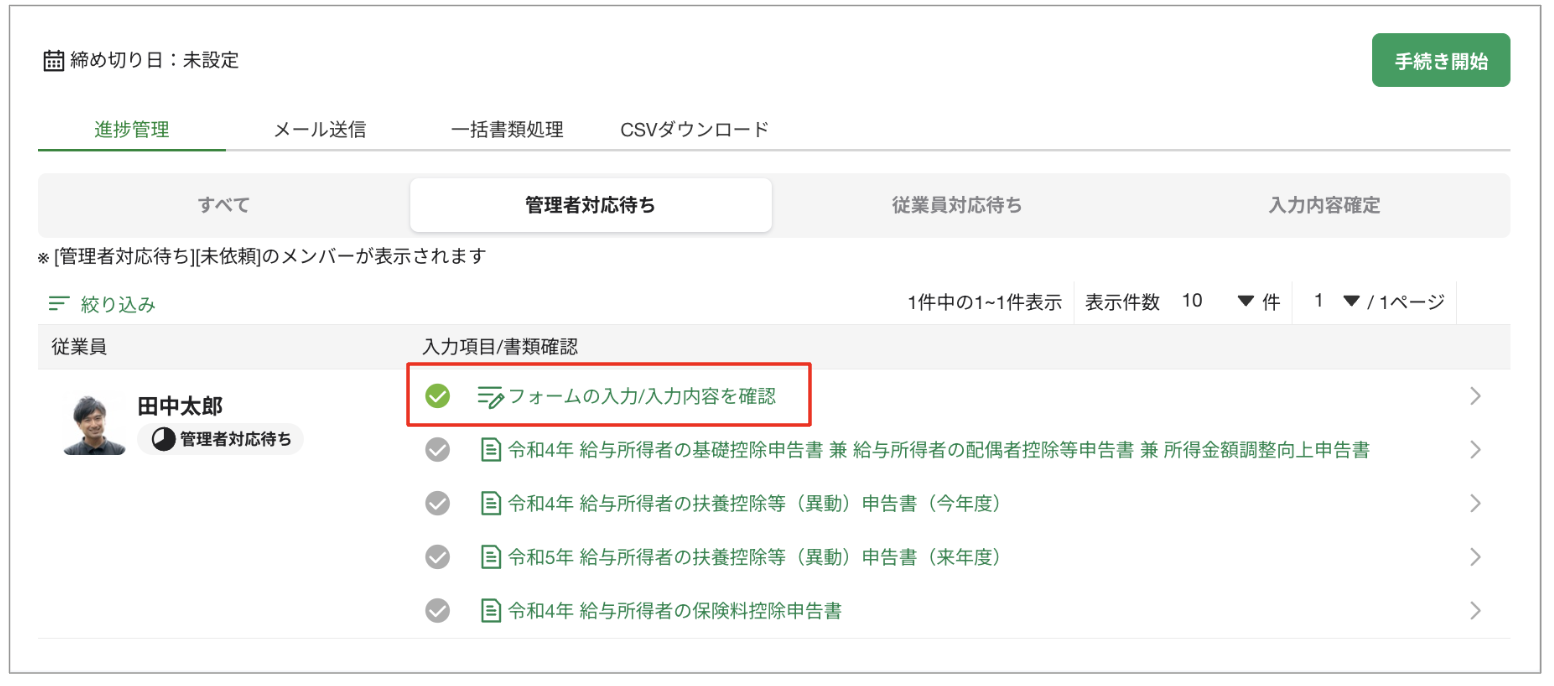Expand 令和4年 扶養控除等（今年度） row chevron
The height and width of the screenshot is (686, 1554).
pyautogui.click(x=1476, y=503)
